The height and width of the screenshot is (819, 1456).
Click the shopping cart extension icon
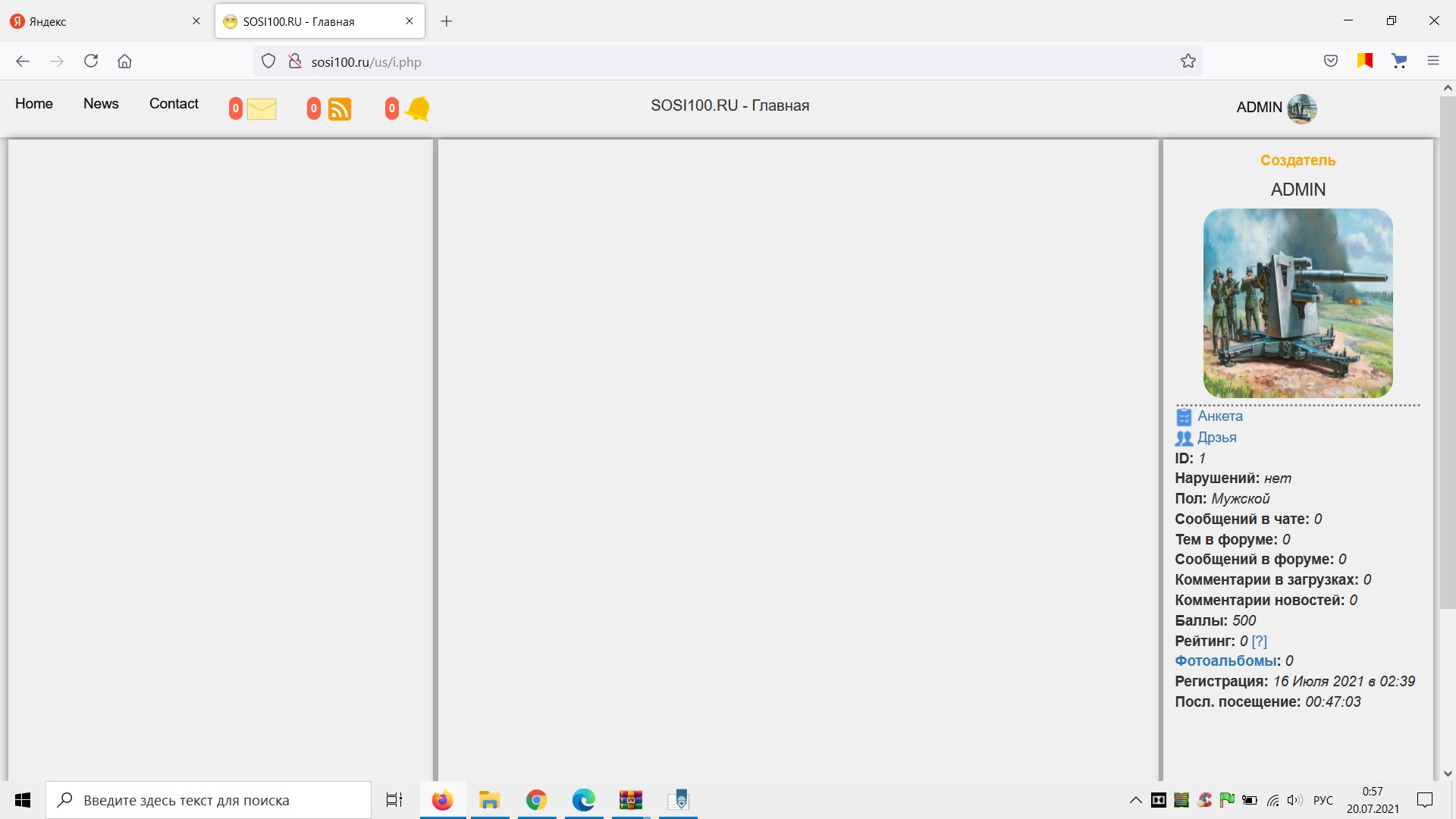coord(1399,61)
